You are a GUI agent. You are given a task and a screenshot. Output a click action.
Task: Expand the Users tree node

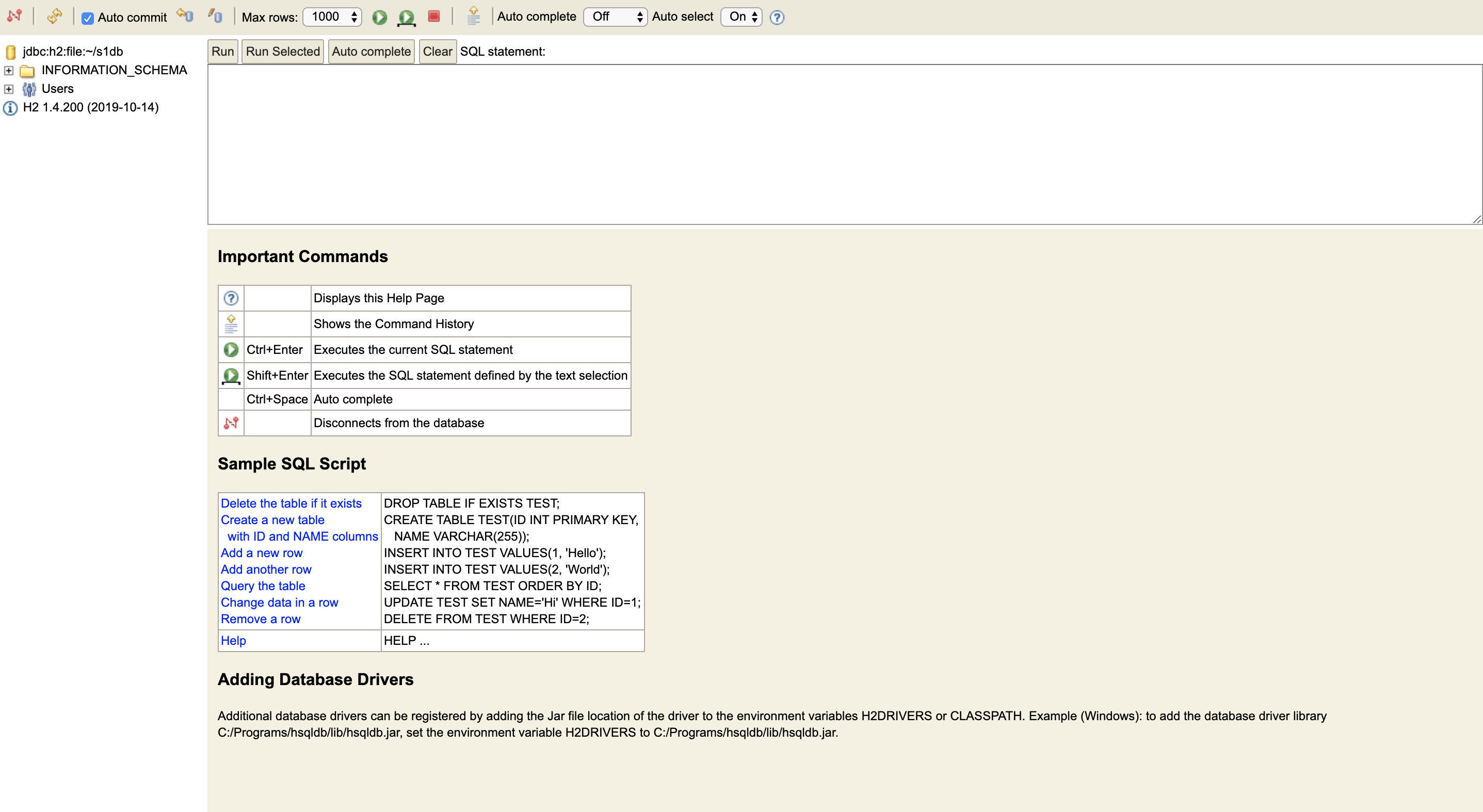coord(9,89)
